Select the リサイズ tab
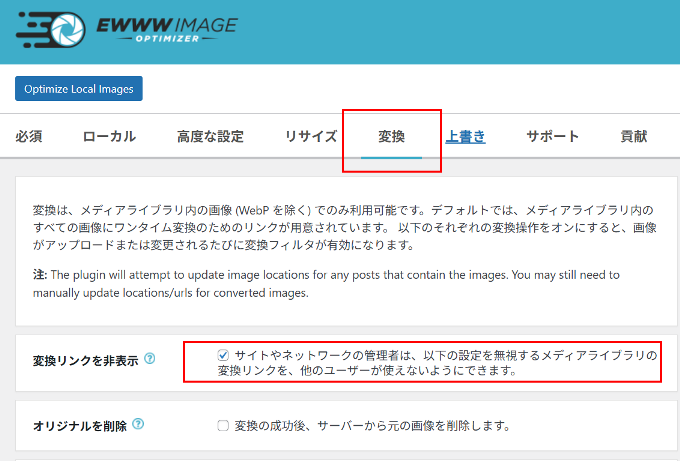The height and width of the screenshot is (461, 680). [310, 137]
